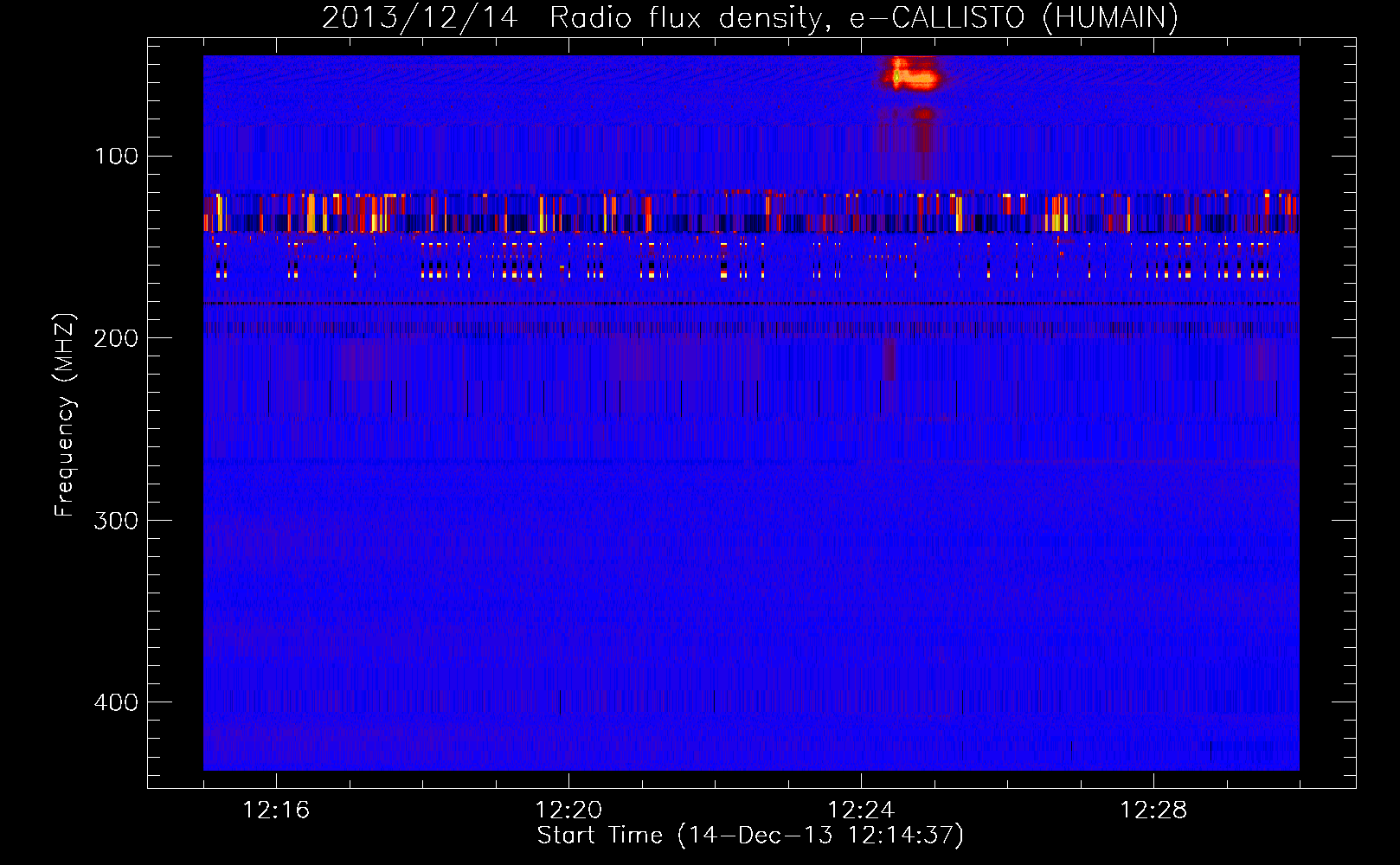Select the 100 frequency tick label
The width and height of the screenshot is (1400, 865).
tap(116, 157)
